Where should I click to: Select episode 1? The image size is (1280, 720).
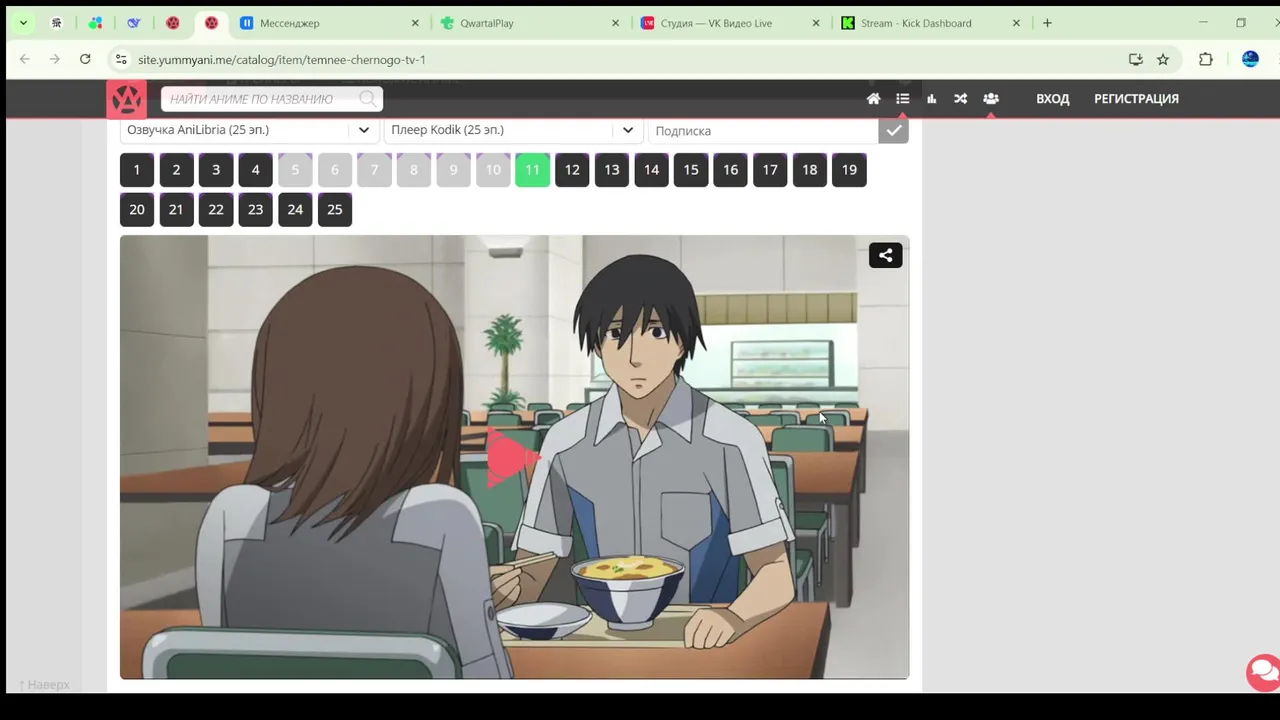[137, 170]
